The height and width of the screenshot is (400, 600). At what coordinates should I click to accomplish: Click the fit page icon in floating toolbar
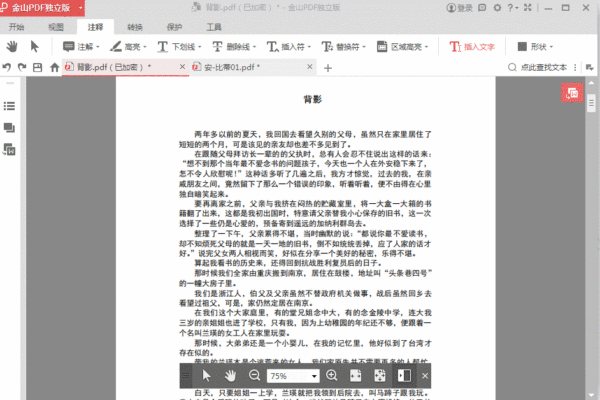point(380,375)
